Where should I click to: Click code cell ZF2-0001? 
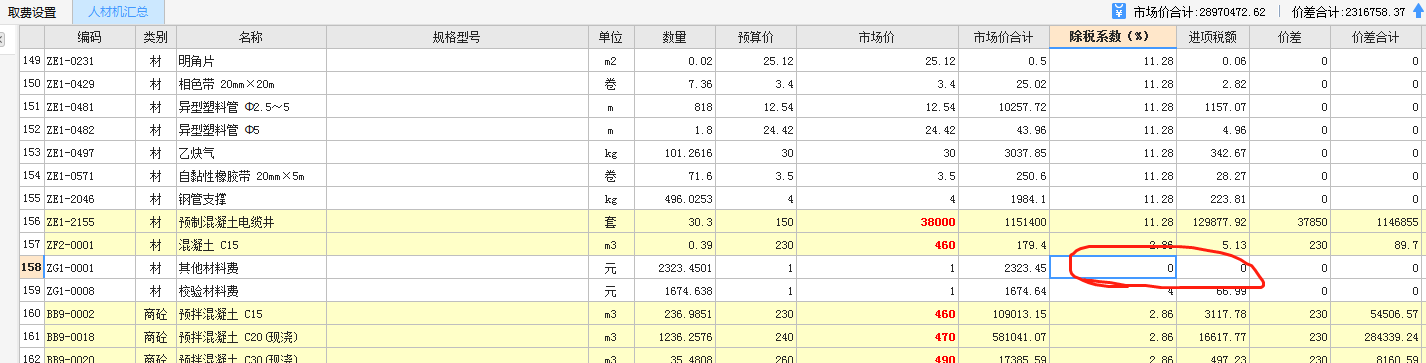tap(89, 245)
